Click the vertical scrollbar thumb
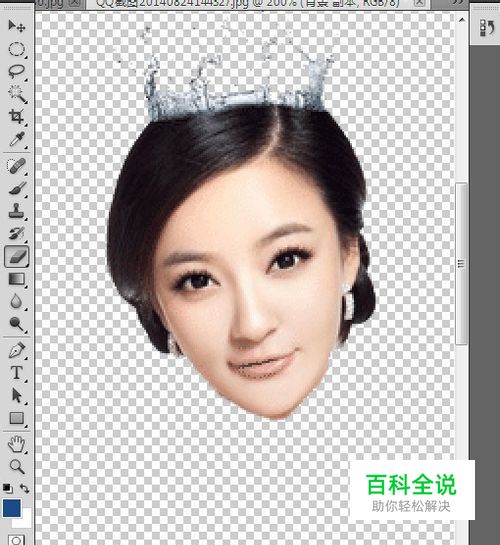Image resolution: width=500 pixels, height=545 pixels. click(461, 263)
